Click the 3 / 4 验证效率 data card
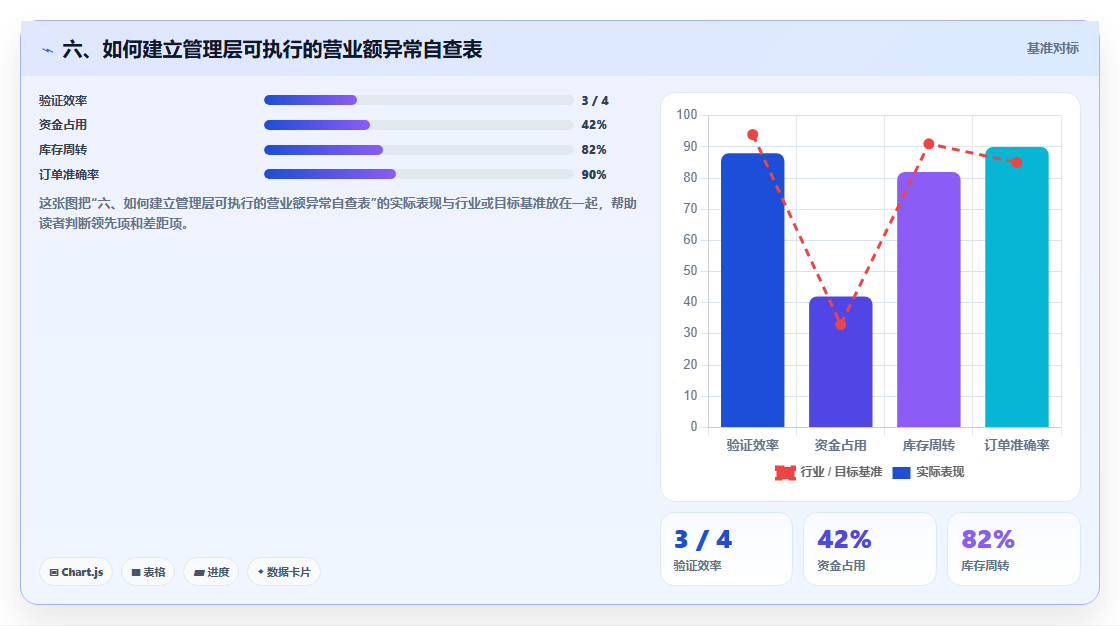This screenshot has width=1120, height=626. pos(726,549)
